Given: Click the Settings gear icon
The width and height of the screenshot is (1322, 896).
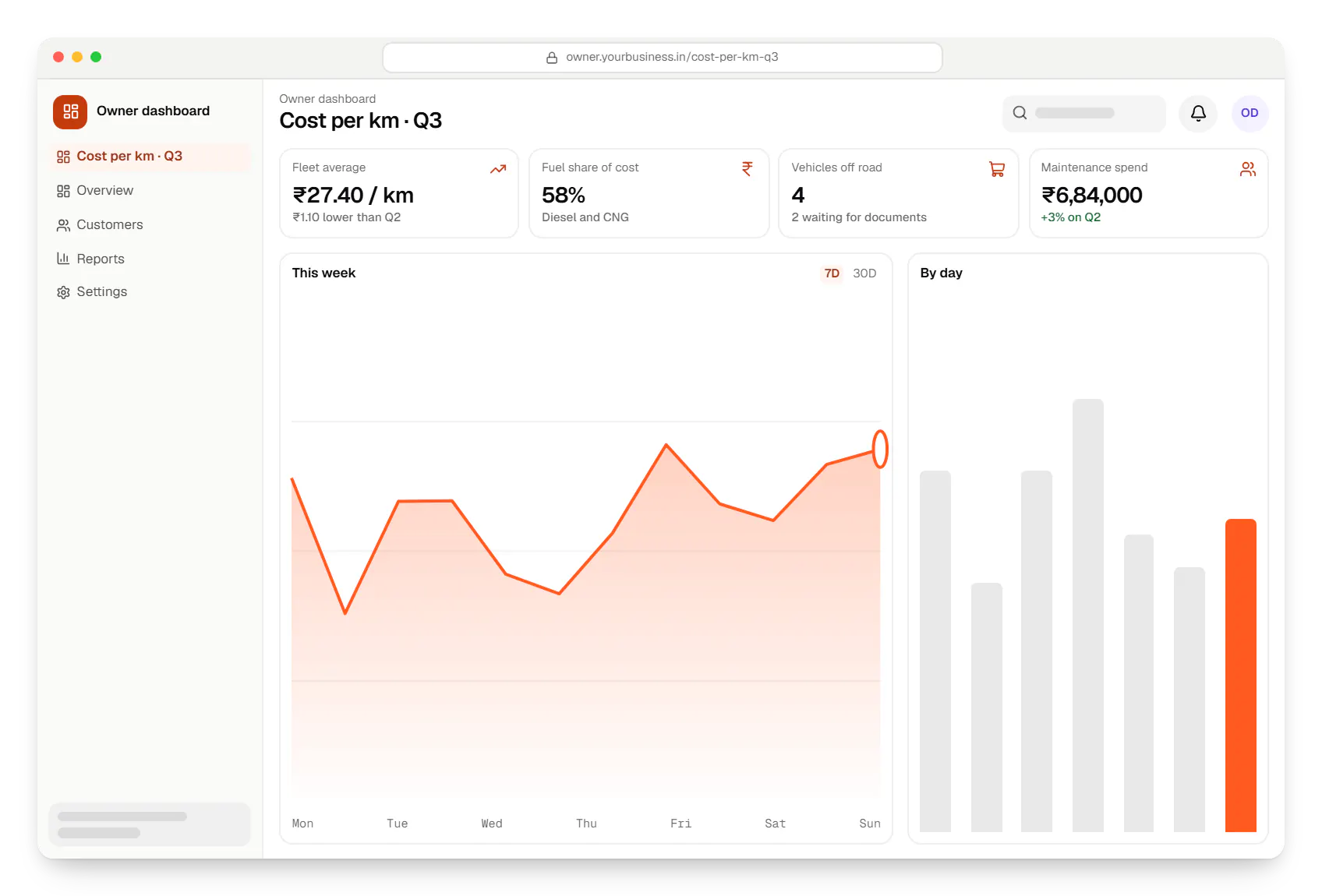Looking at the screenshot, I should point(63,292).
